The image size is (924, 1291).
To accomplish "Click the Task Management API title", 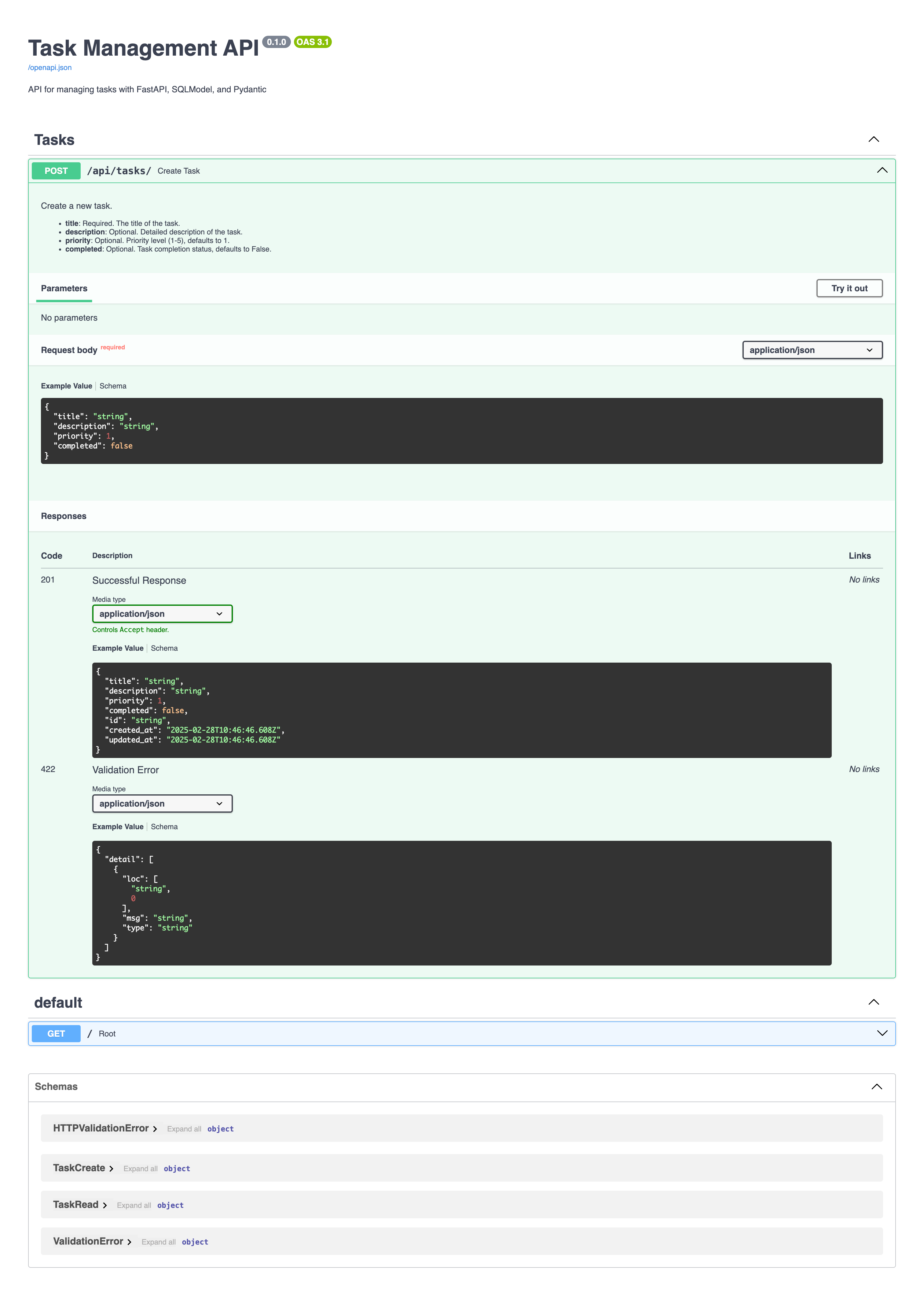I will [143, 48].
